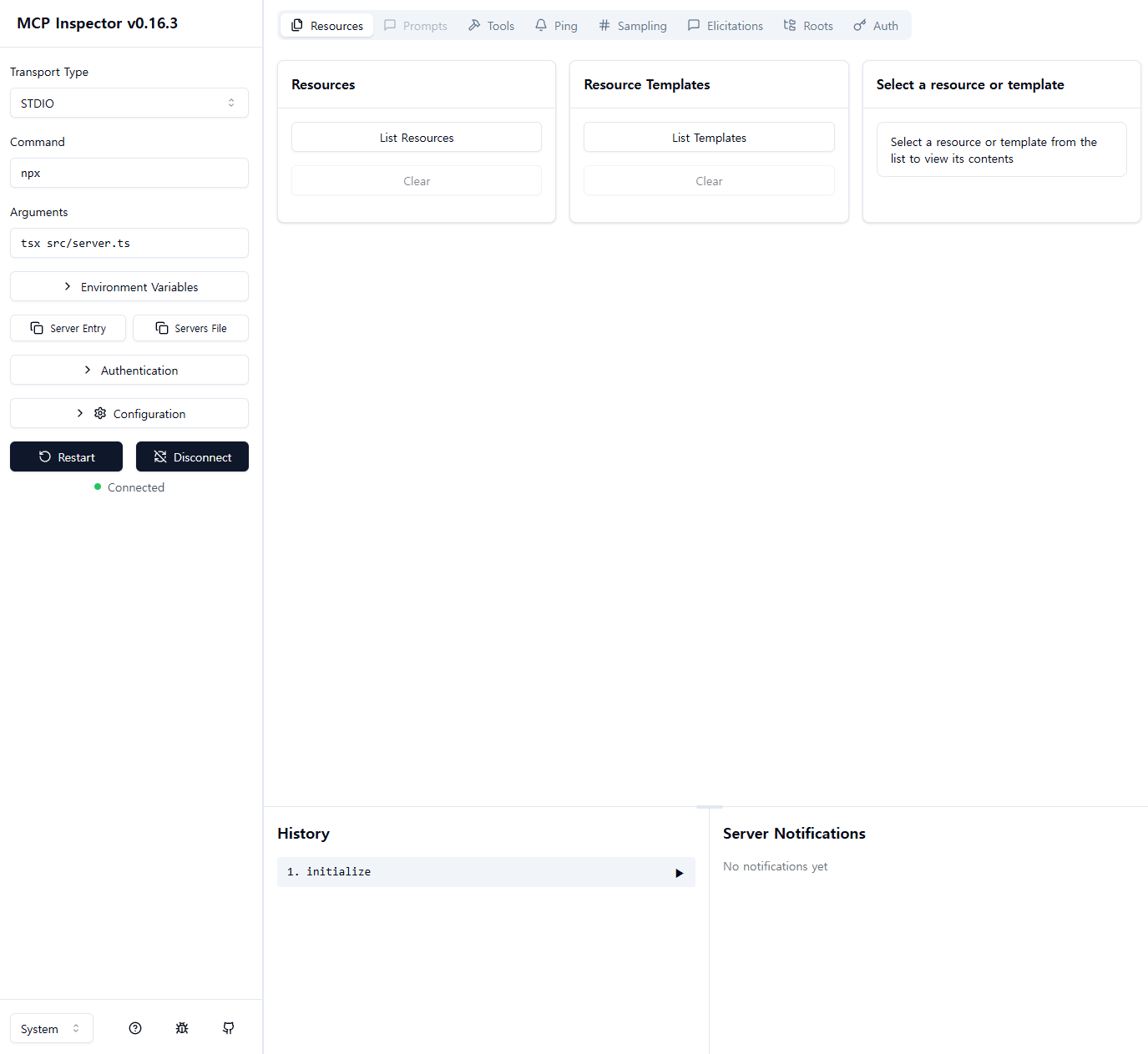The width and height of the screenshot is (1148, 1054).
Task: Expand the initialize history entry arrow
Action: pos(679,873)
